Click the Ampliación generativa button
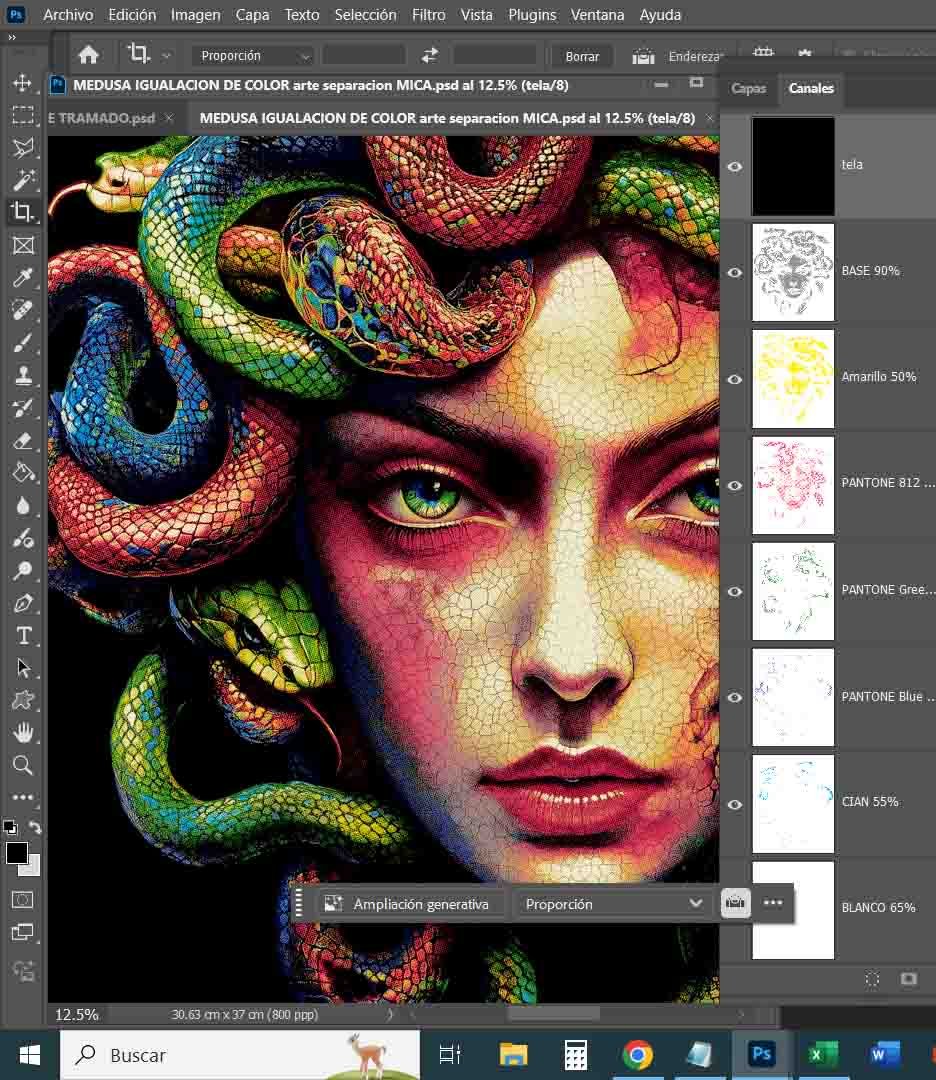The image size is (936, 1080). click(x=409, y=904)
